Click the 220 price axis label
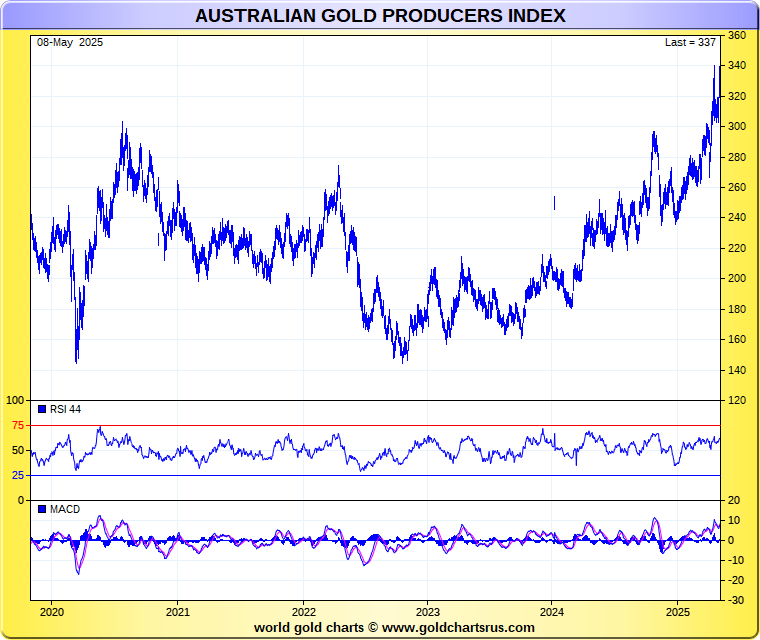Image resolution: width=760 pixels, height=640 pixels. [x=737, y=248]
